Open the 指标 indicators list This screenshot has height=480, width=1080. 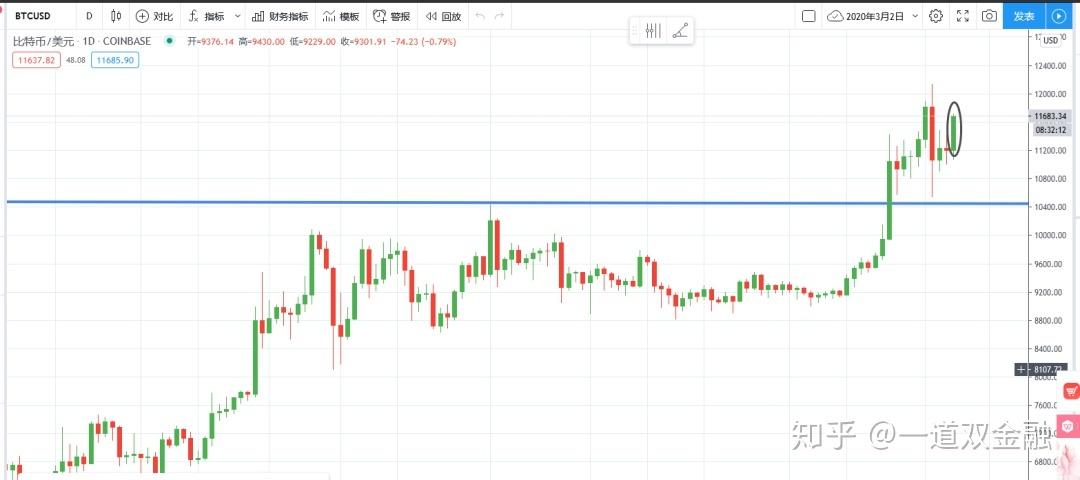(x=207, y=16)
